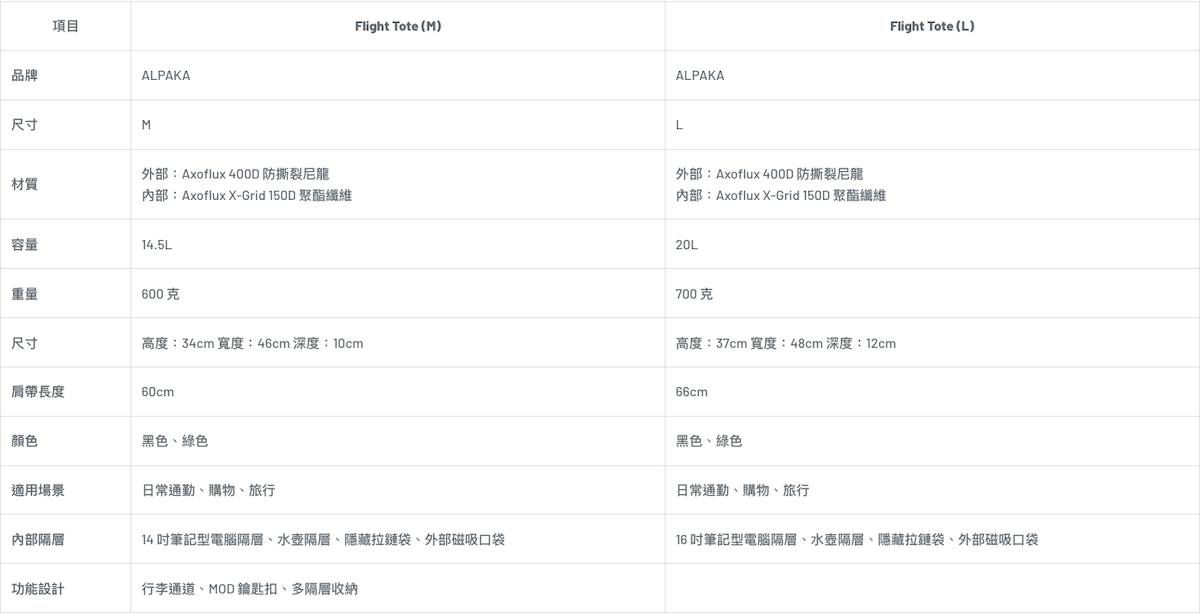Click the Flight Tote (L) column header

tap(931, 26)
